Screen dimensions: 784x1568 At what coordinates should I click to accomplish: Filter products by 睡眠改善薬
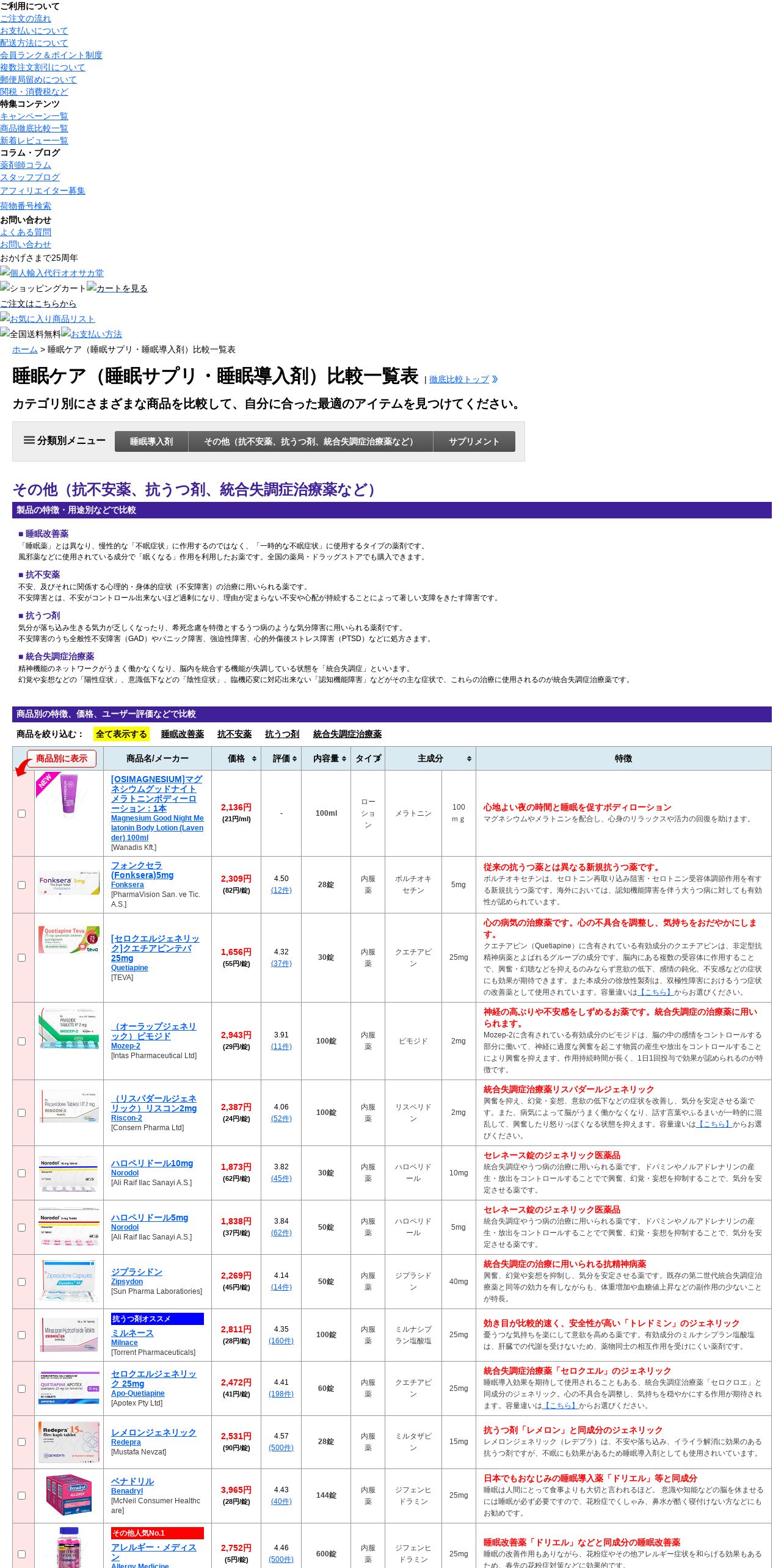(x=183, y=734)
